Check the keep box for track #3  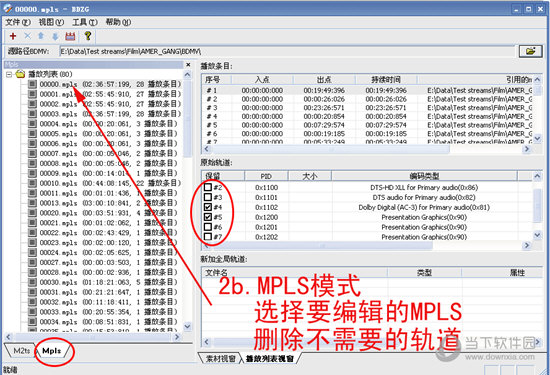click(208, 197)
